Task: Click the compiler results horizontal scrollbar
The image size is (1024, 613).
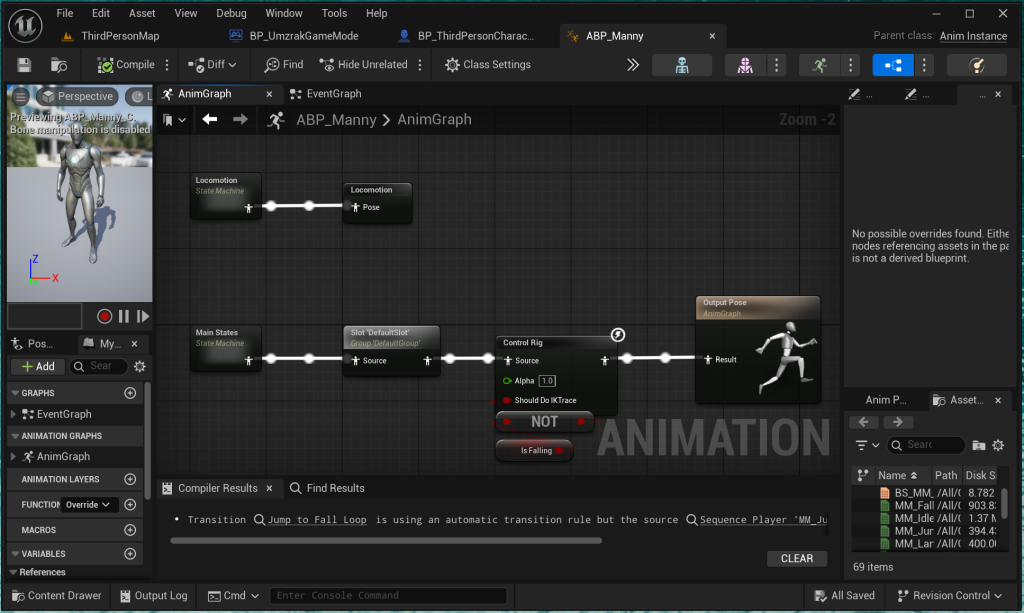Action: (386, 541)
